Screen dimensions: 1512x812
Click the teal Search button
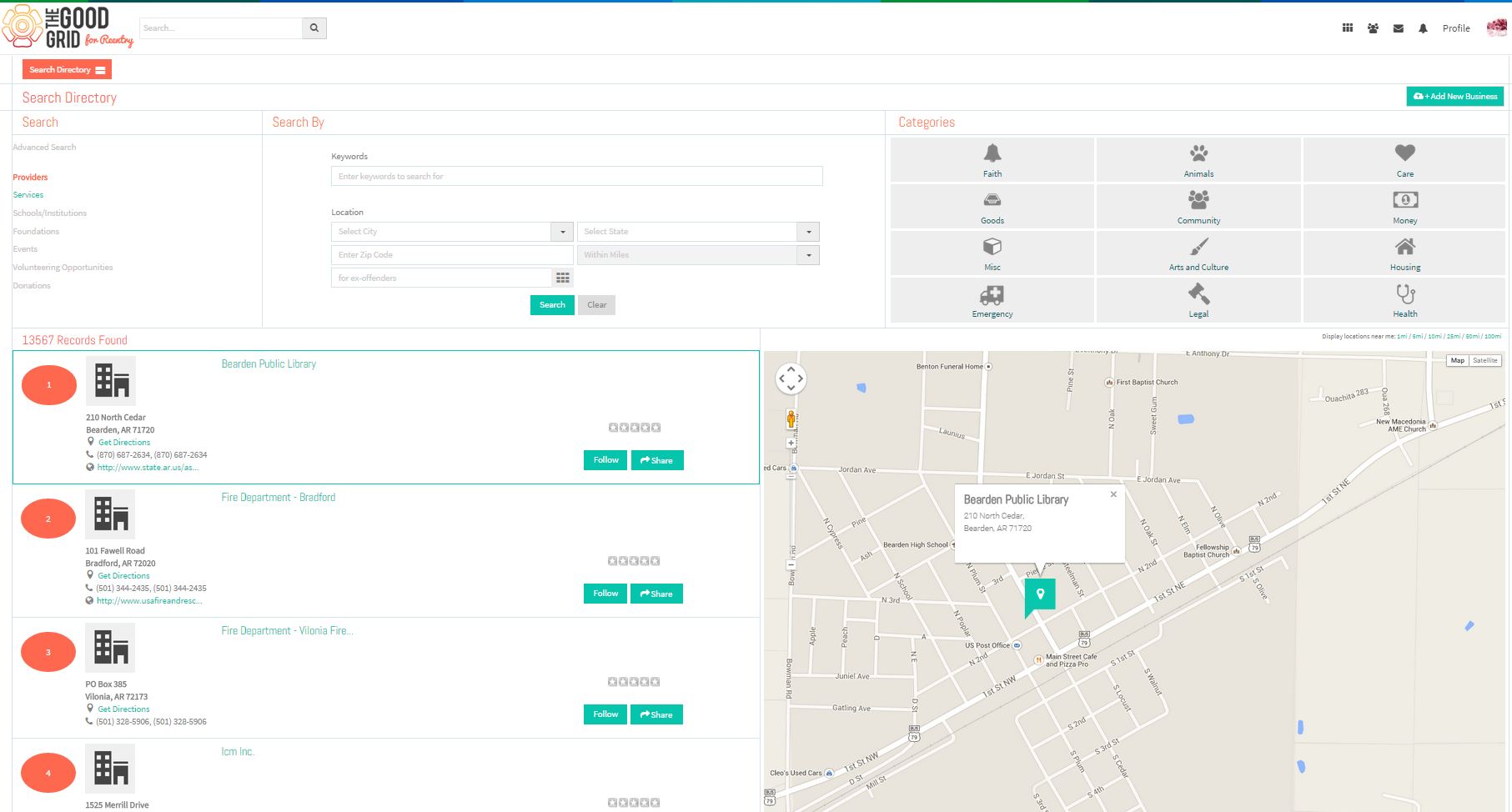pyautogui.click(x=552, y=305)
